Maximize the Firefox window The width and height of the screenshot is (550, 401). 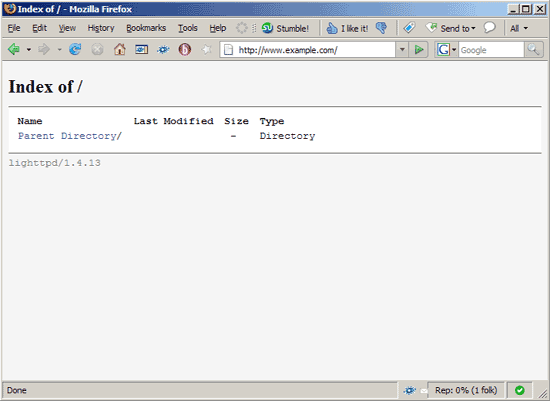click(x=526, y=9)
